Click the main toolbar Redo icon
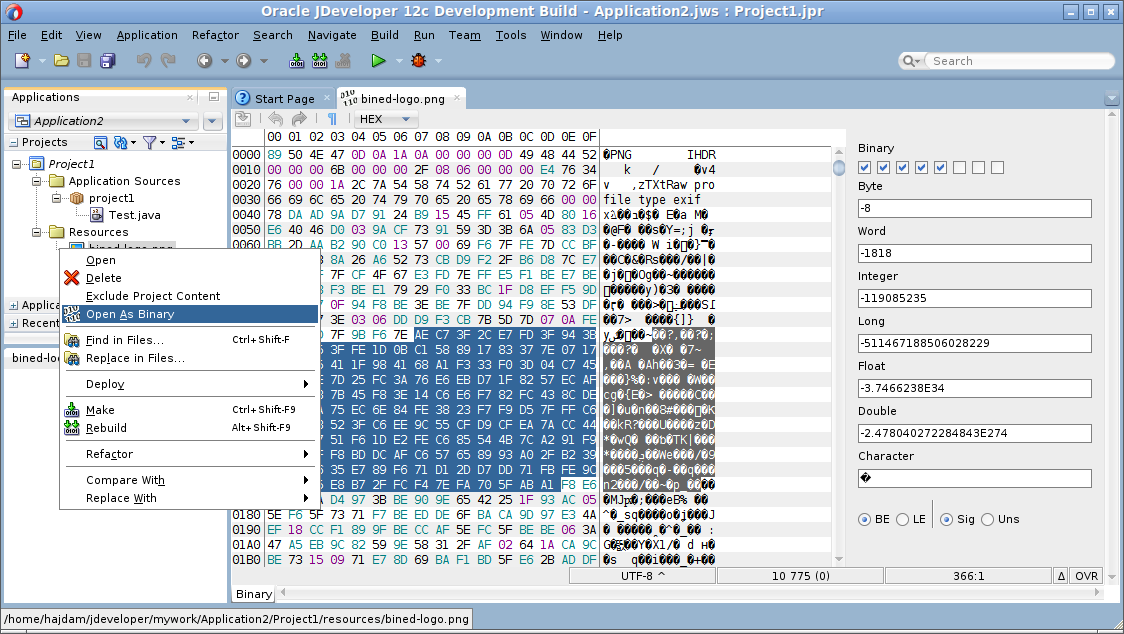 click(168, 61)
